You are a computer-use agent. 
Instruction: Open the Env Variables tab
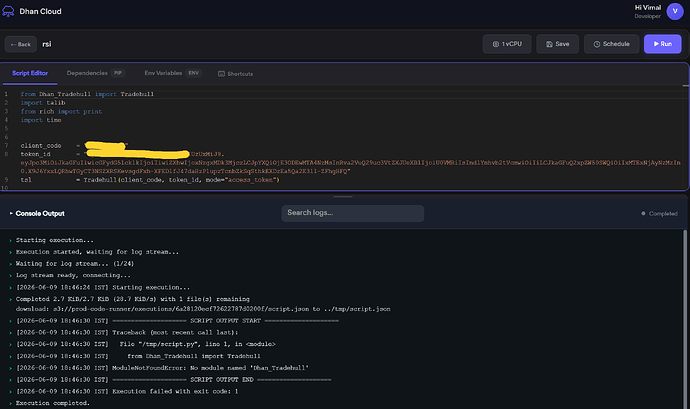[x=163, y=73]
